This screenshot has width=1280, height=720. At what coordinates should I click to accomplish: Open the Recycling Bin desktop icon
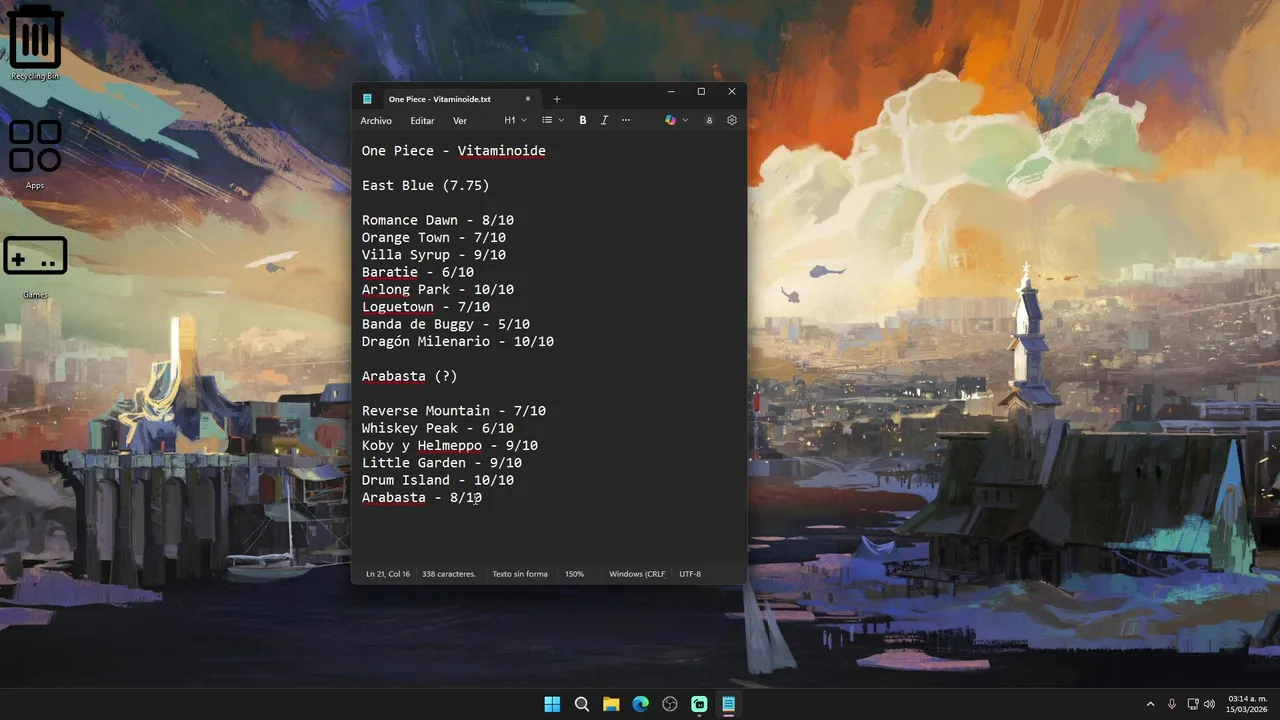(35, 42)
